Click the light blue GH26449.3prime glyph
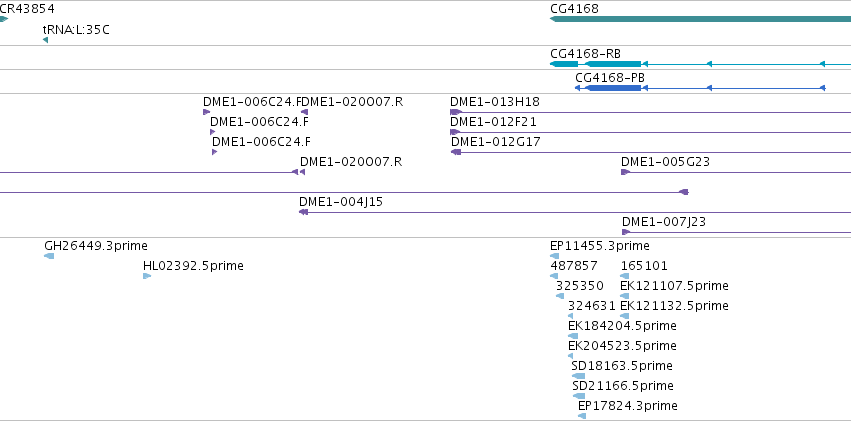Screen dimensions: 851x421 point(49,256)
